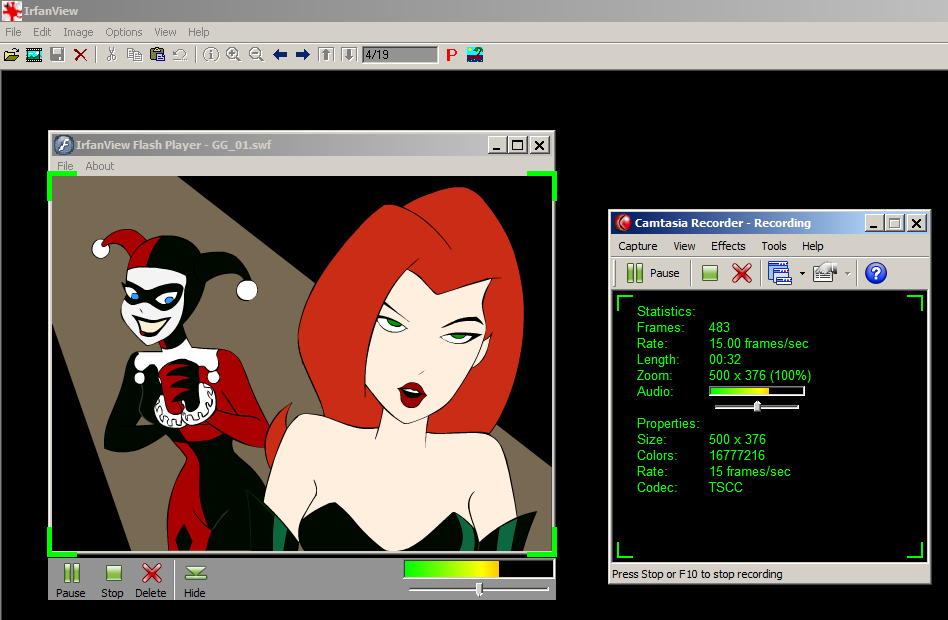
Task: Click status text Press Stop or F10
Action: (x=697, y=574)
